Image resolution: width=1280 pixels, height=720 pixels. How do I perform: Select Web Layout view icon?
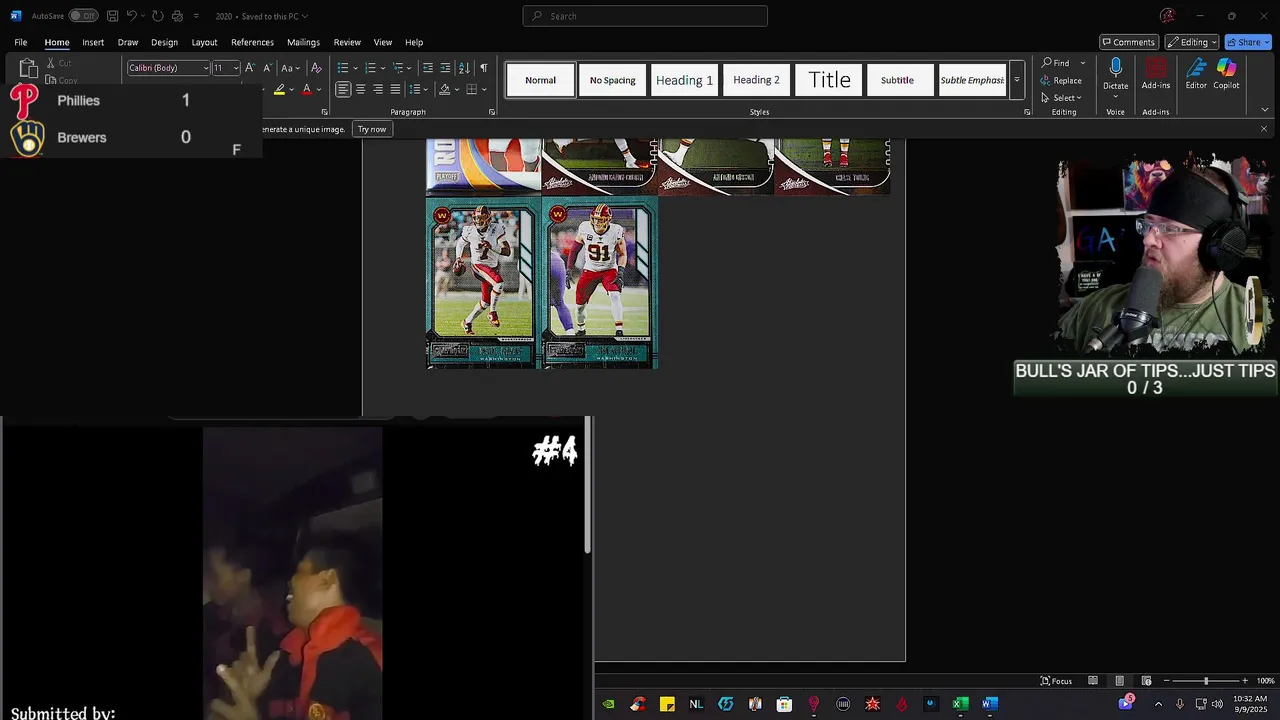pos(1146,681)
